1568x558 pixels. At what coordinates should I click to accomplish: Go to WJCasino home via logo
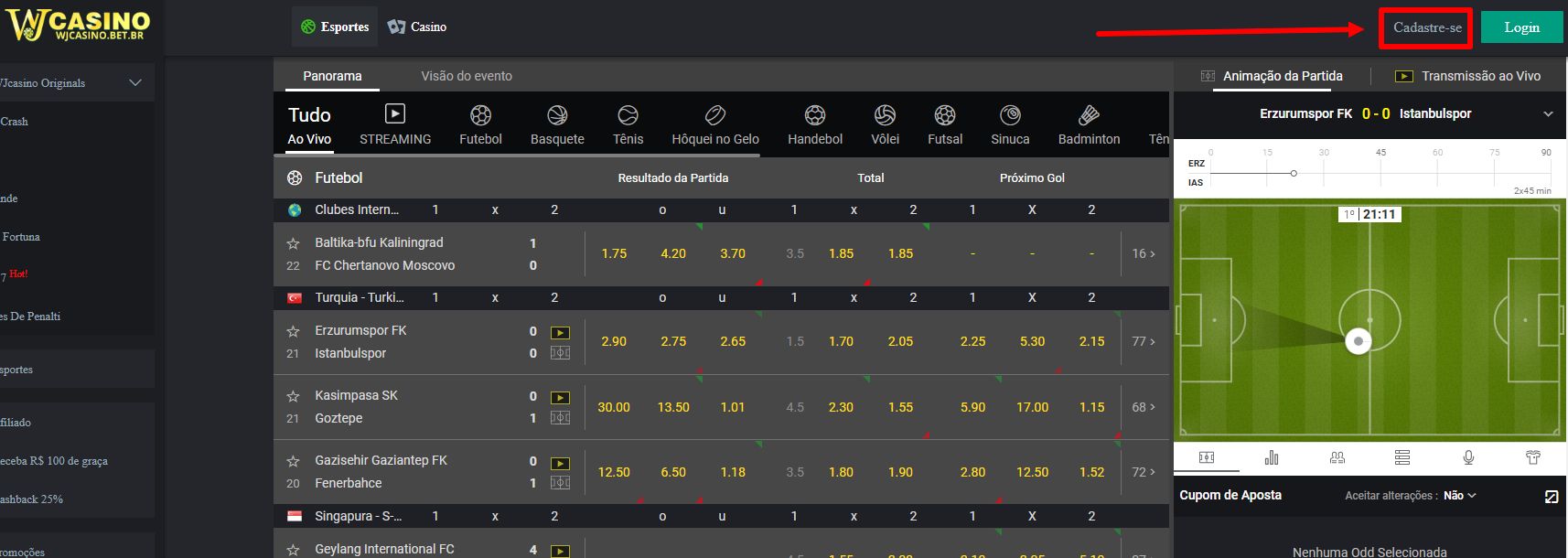(78, 25)
